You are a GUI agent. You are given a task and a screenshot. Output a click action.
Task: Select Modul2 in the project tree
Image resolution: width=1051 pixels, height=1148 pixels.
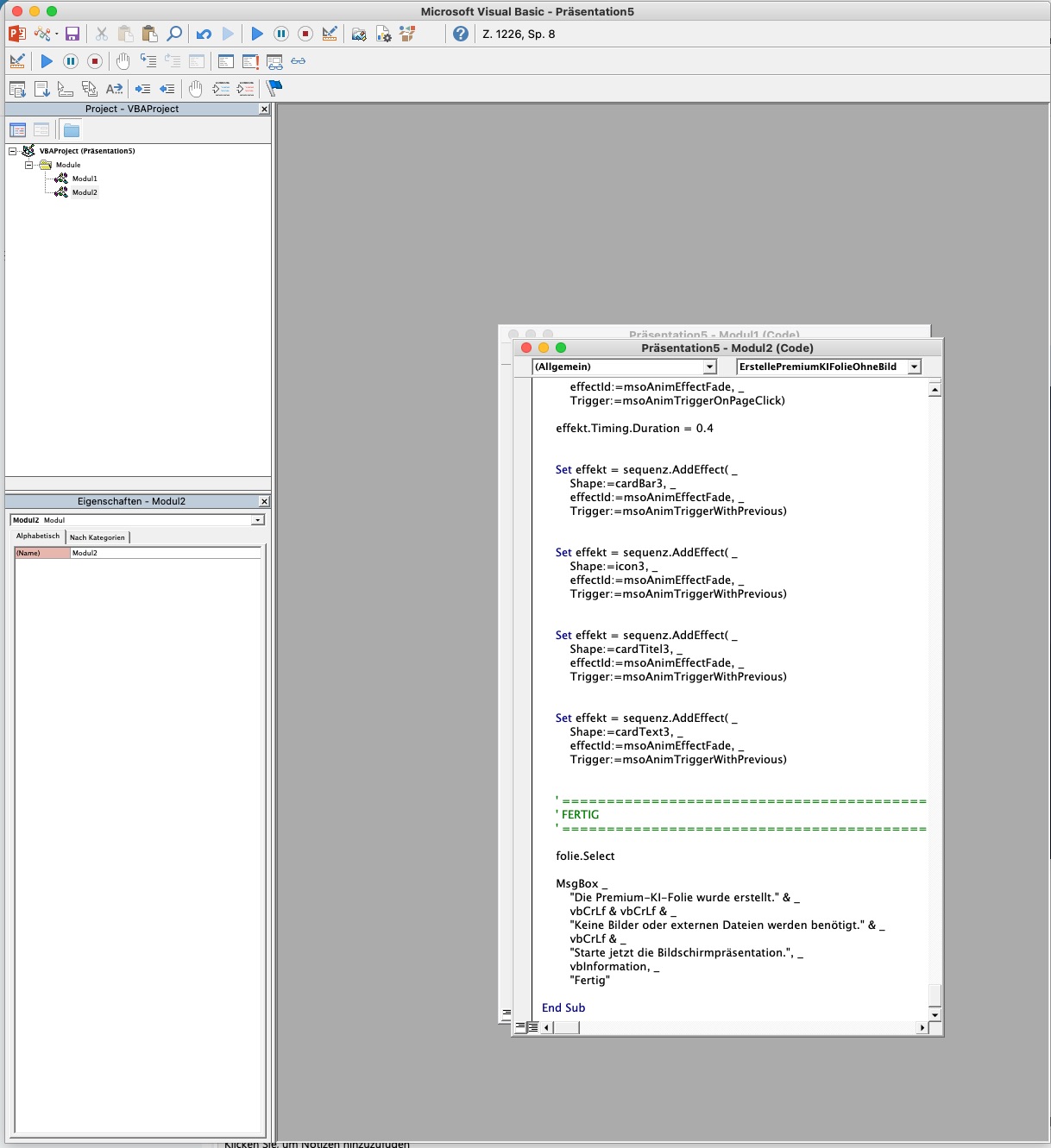(85, 192)
